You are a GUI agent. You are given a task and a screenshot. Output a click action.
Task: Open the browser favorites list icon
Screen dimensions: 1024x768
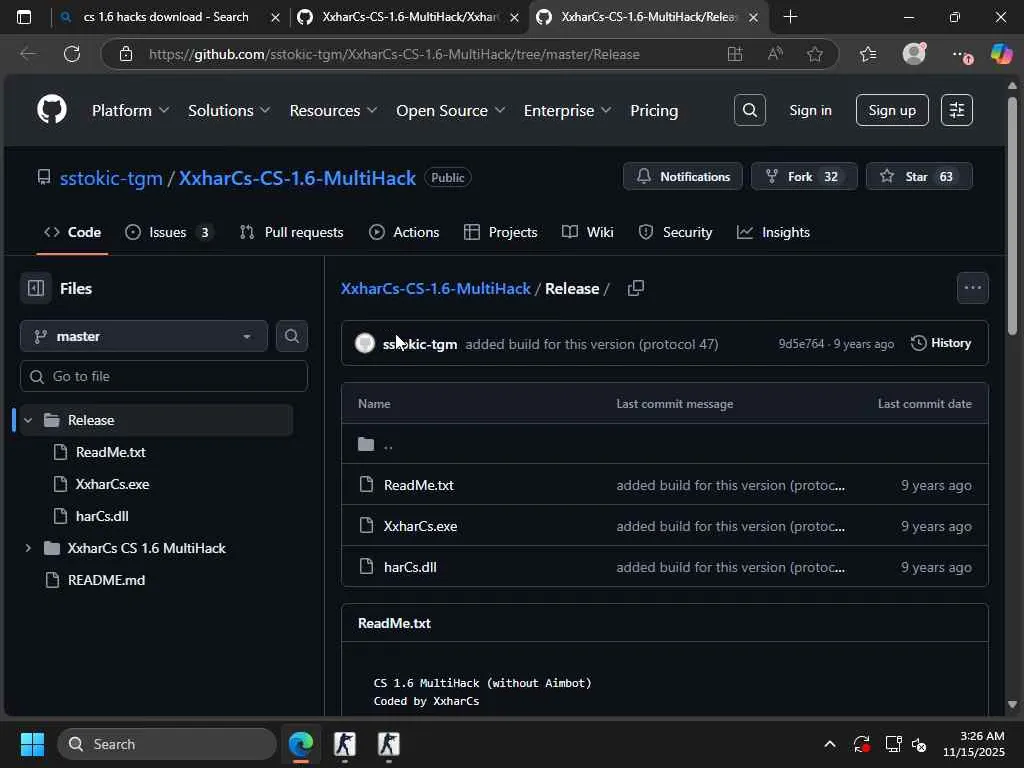(868, 54)
